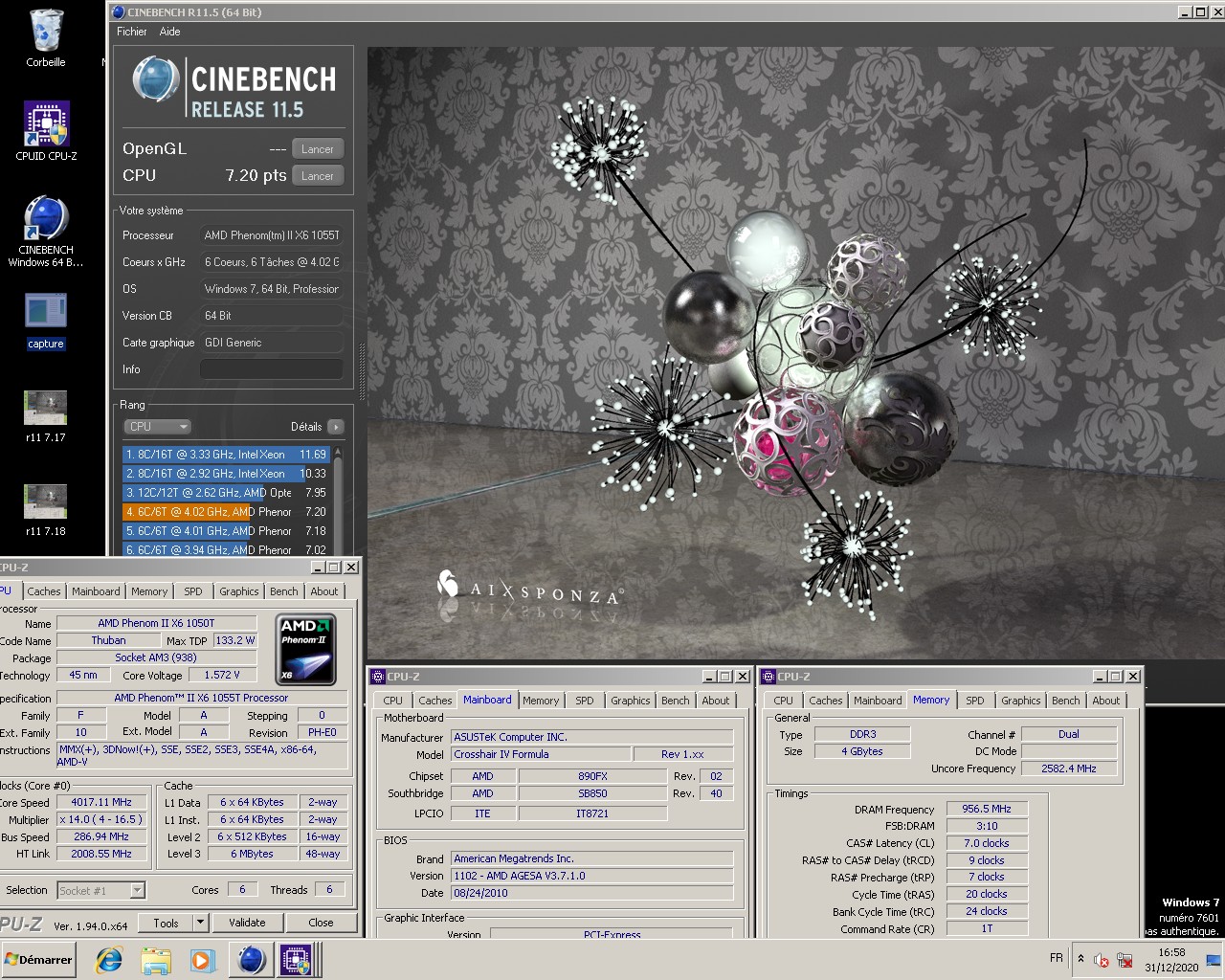The height and width of the screenshot is (980, 1225).
Task: Click the ranking list scrollbar
Action: (337, 501)
